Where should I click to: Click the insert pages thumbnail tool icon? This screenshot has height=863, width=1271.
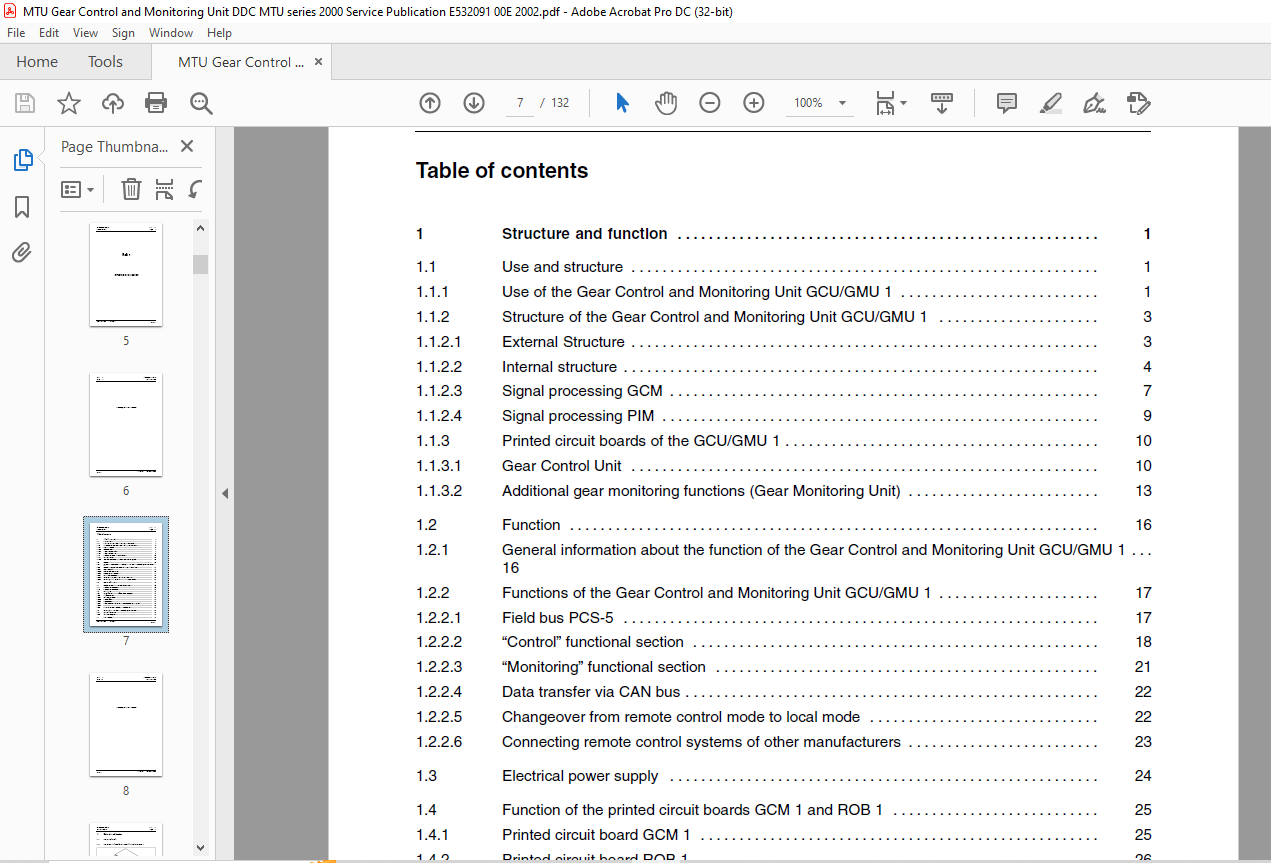click(x=165, y=189)
